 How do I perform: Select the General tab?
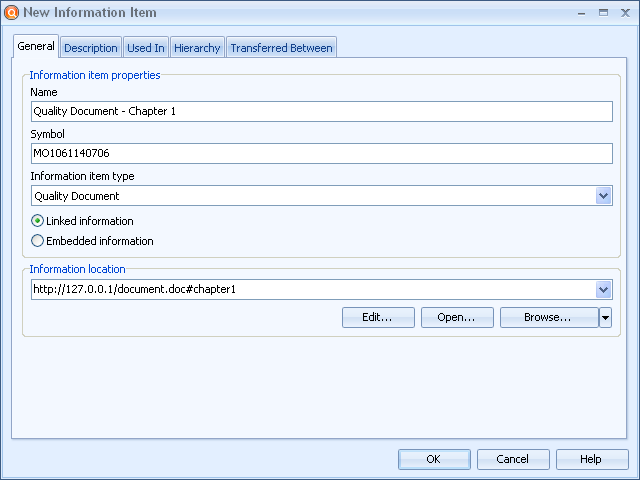[36, 47]
